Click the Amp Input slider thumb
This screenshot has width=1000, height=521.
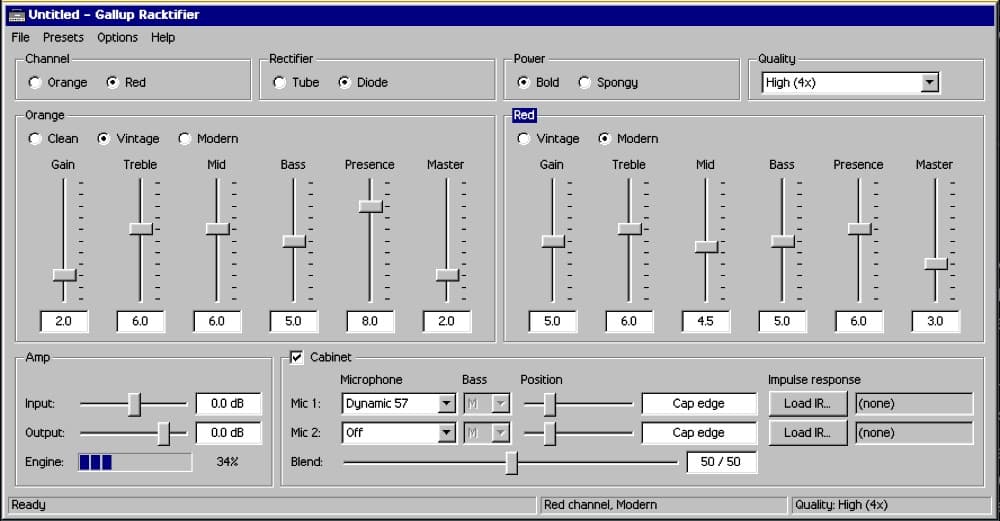pos(134,404)
